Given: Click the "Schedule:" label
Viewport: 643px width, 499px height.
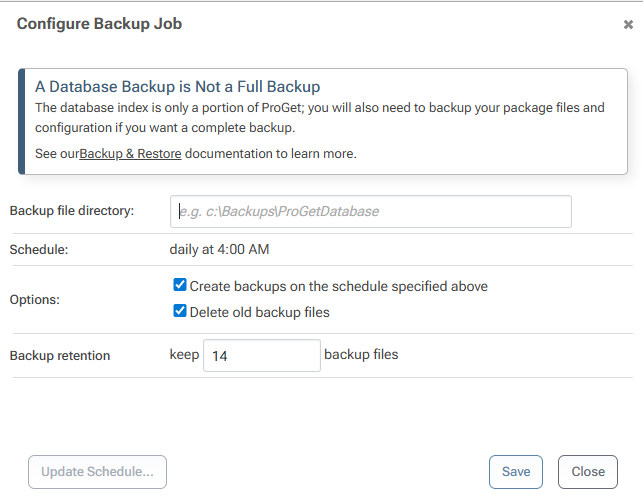Looking at the screenshot, I should click(39, 250).
